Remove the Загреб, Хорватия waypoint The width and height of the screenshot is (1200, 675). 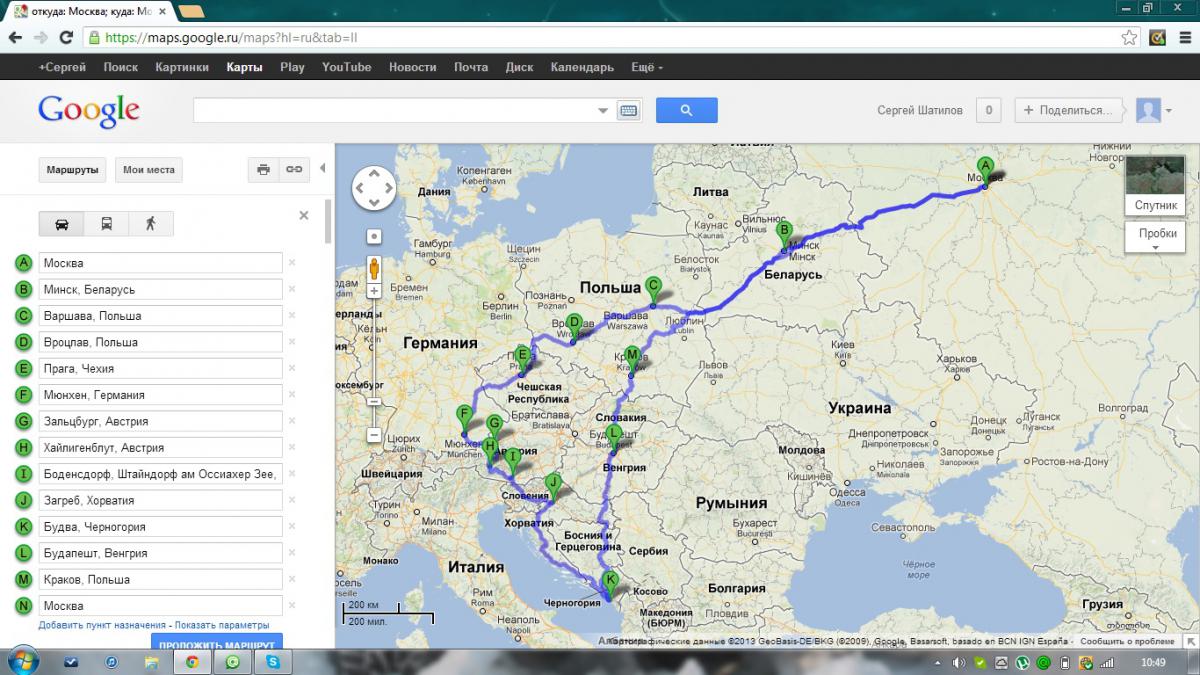pyautogui.click(x=292, y=500)
